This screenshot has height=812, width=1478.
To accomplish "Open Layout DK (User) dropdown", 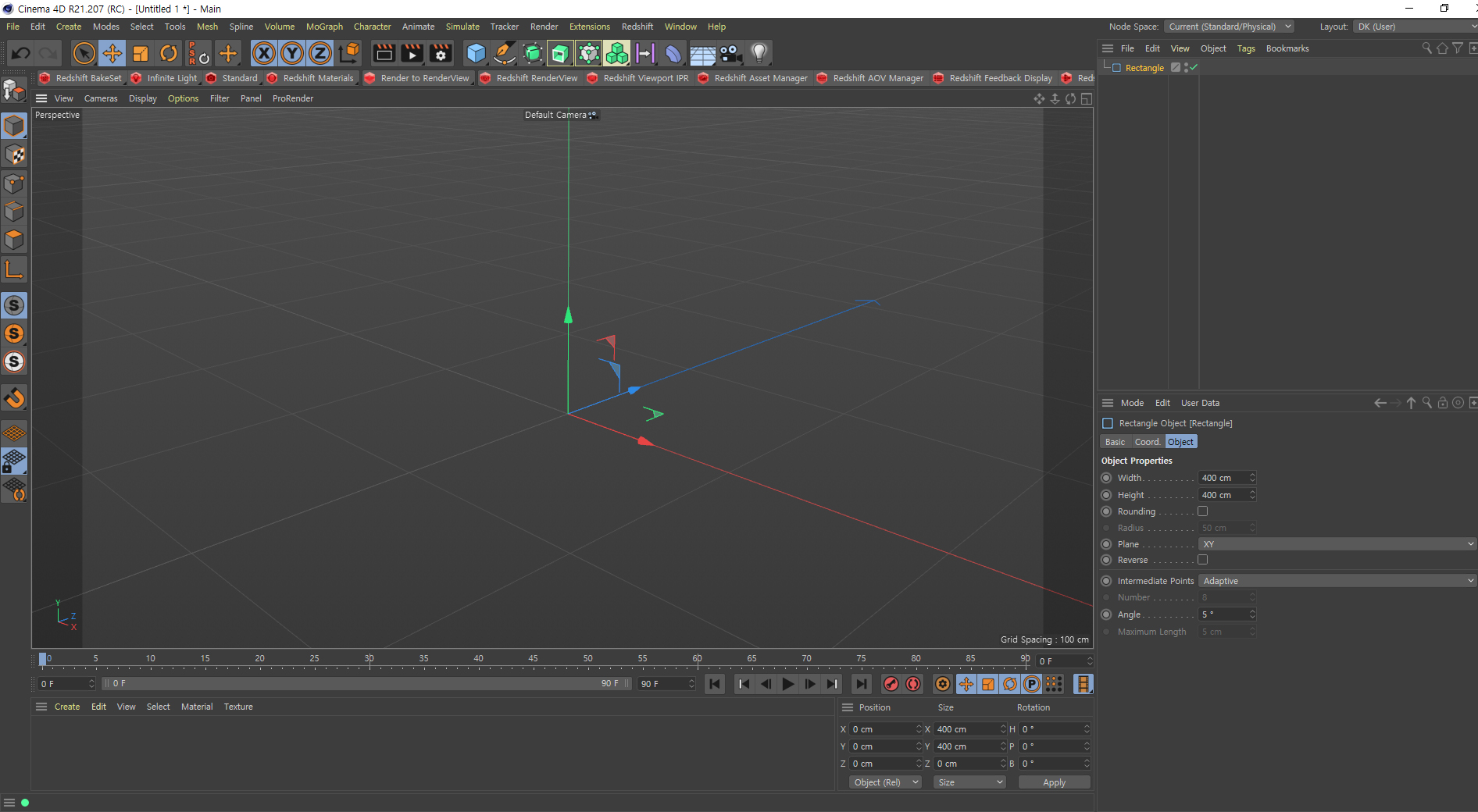I will [x=1415, y=27].
